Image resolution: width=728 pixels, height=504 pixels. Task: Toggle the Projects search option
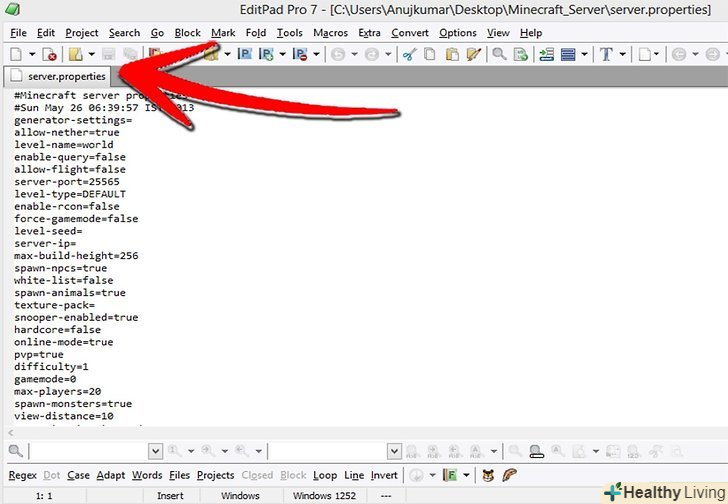(215, 475)
